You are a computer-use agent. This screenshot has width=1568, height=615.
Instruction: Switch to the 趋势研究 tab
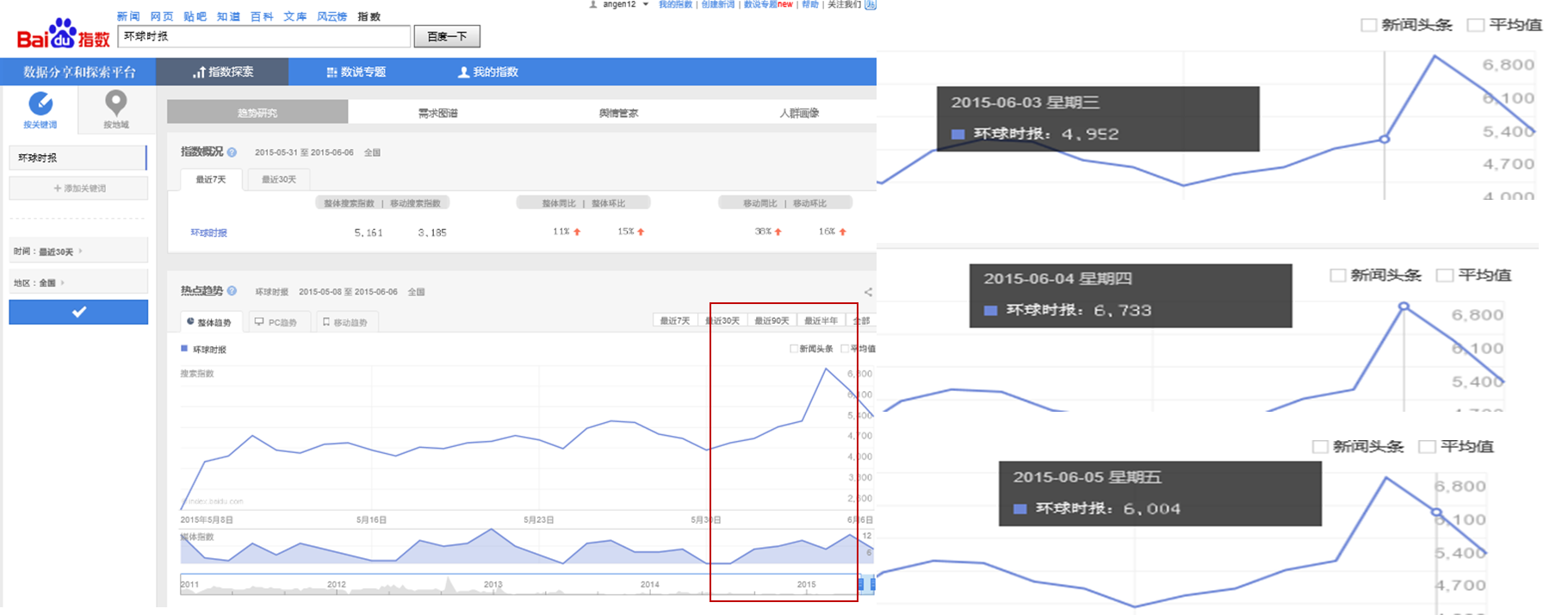tap(257, 113)
